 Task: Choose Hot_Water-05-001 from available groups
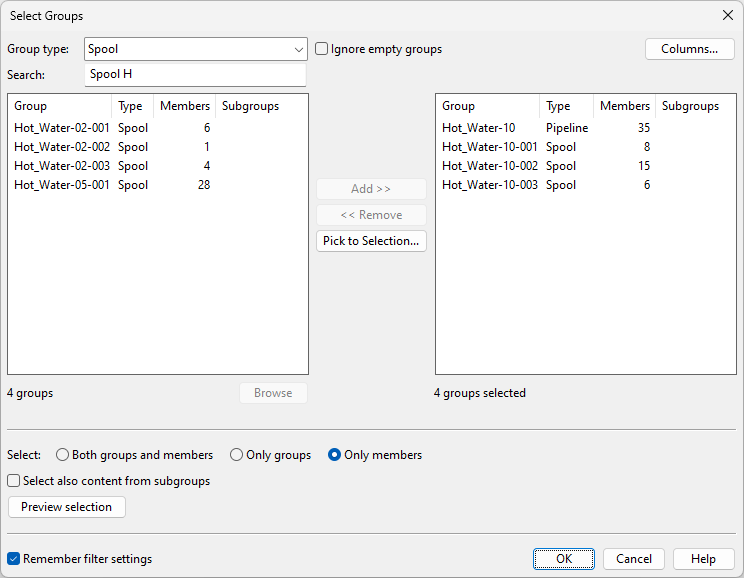click(x=61, y=185)
